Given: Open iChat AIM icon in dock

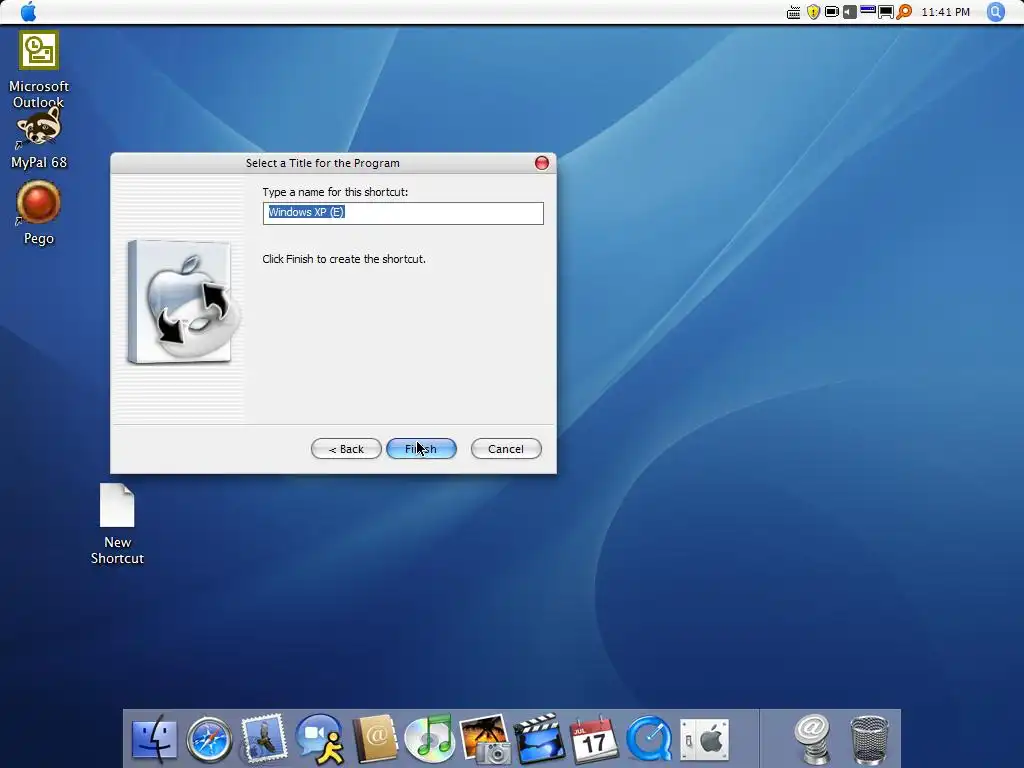Looking at the screenshot, I should click(320, 739).
